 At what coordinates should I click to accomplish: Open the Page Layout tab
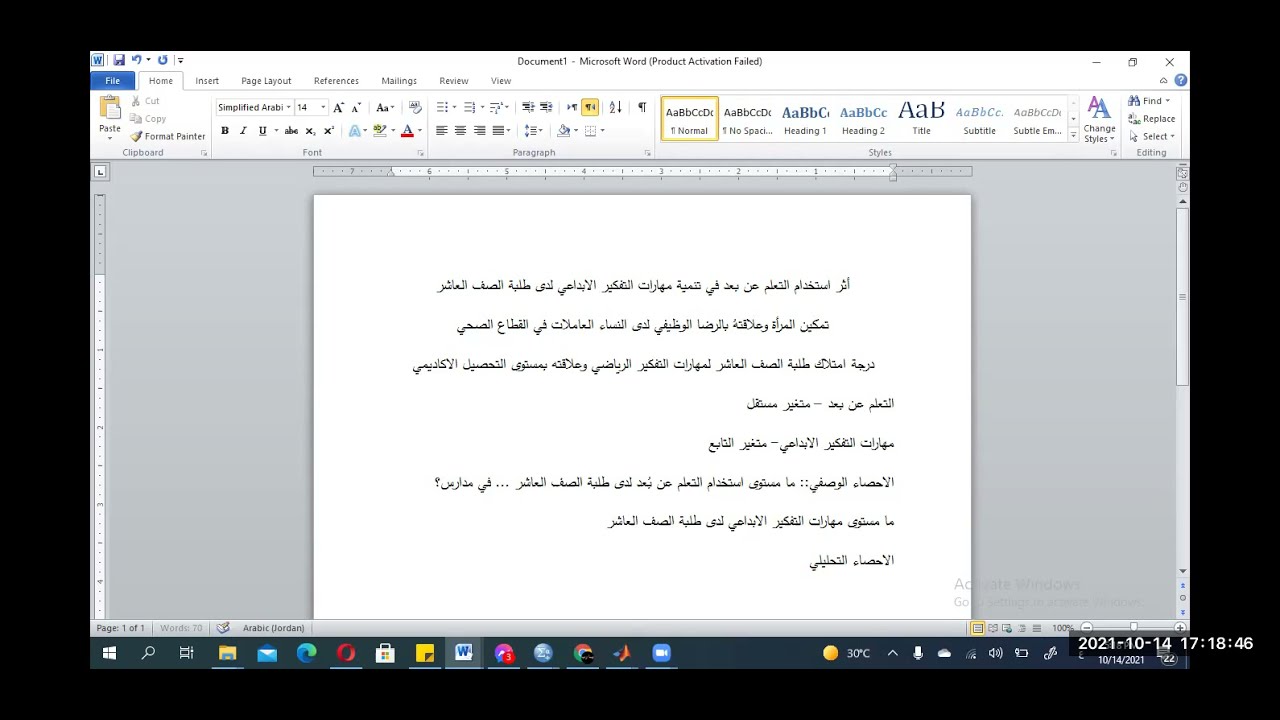pos(266,81)
